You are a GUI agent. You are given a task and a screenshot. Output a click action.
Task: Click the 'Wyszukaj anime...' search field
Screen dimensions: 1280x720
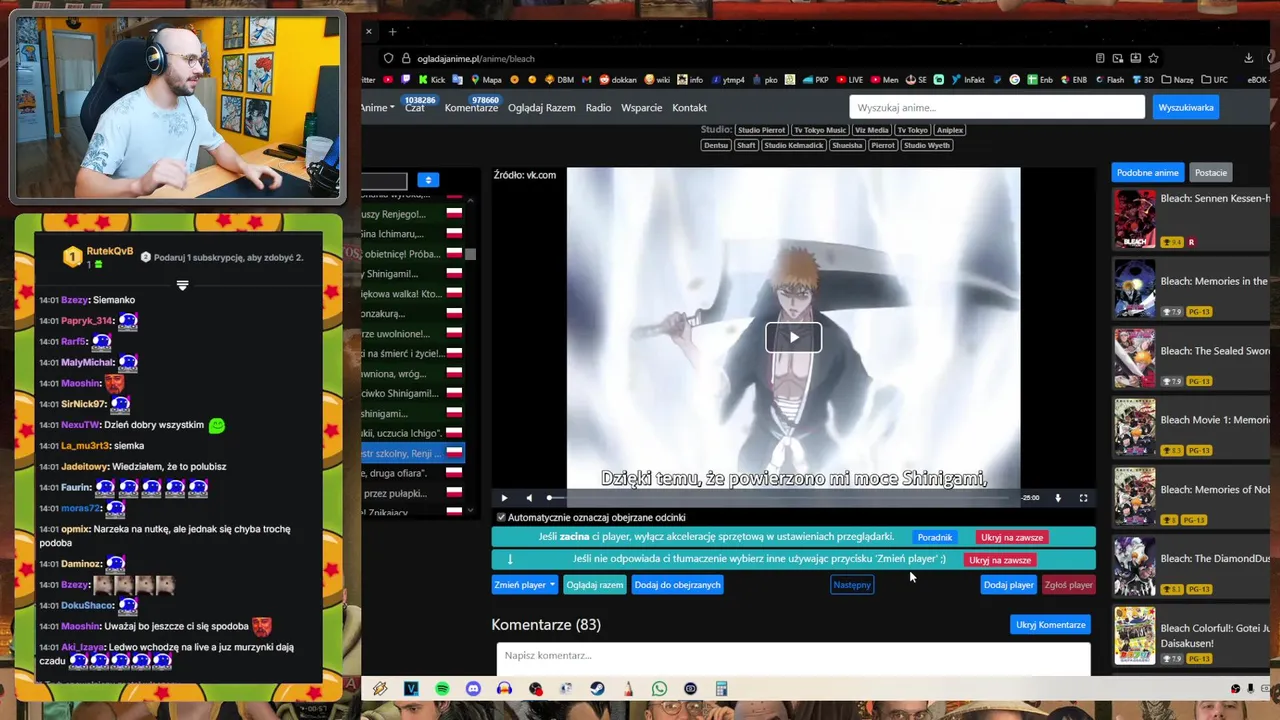point(997,107)
